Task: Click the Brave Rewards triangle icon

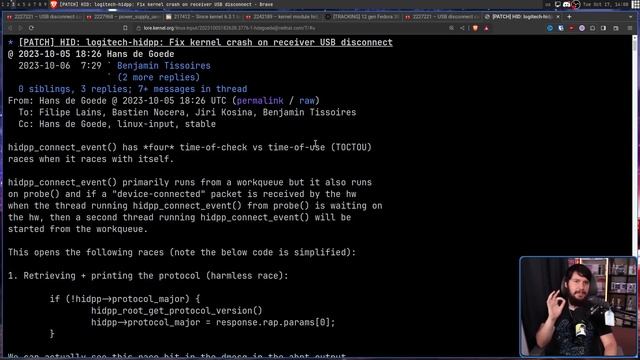Action: [486, 28]
